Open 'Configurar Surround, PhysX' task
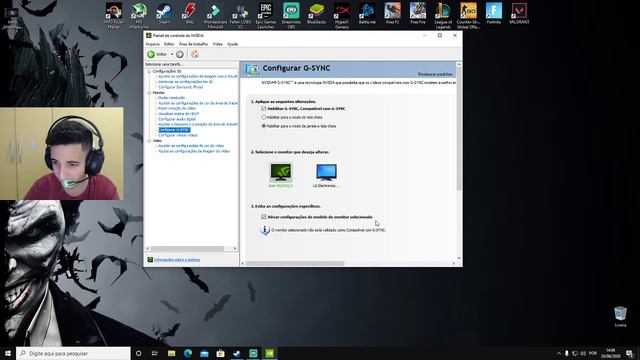This screenshot has height=360, width=640. (x=180, y=87)
